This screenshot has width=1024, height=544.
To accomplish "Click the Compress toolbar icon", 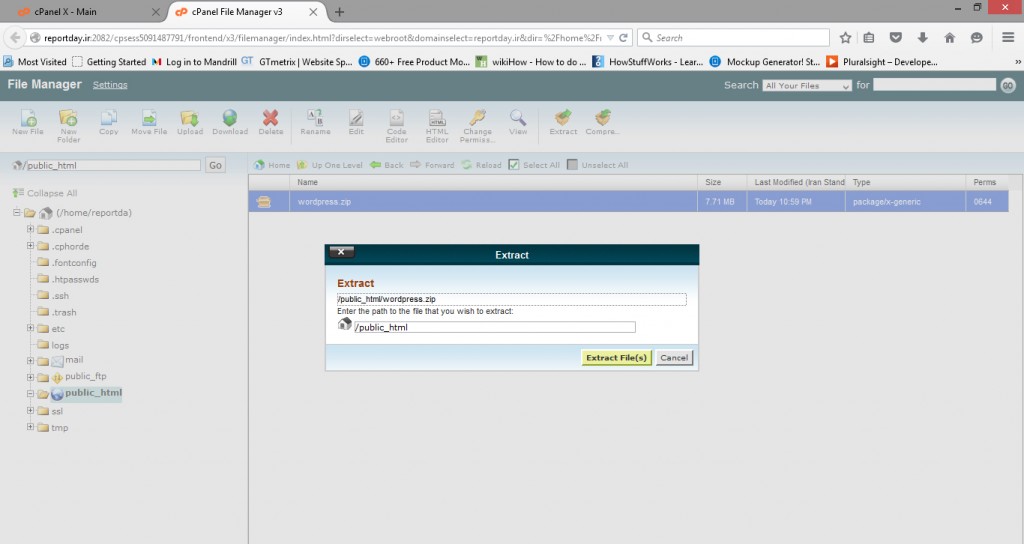I will pyautogui.click(x=602, y=119).
